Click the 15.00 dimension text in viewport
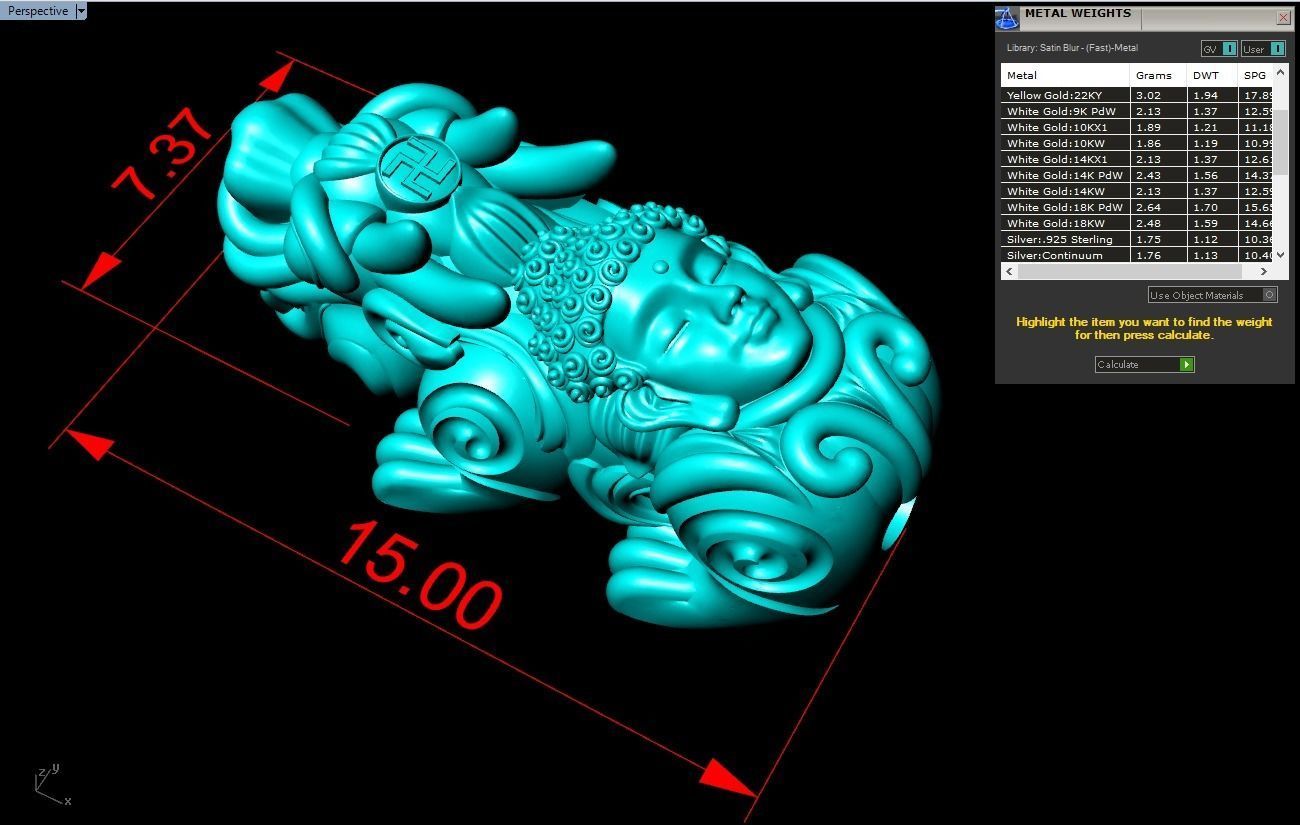The image size is (1300, 825). [418, 574]
